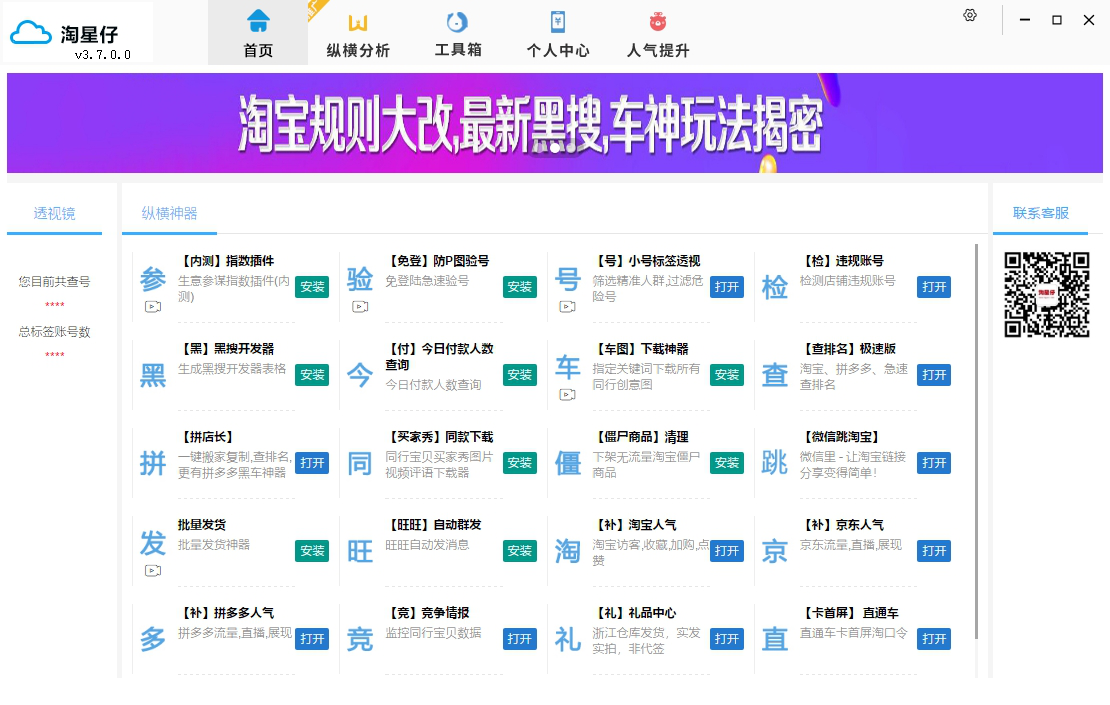Viewport: 1110px width, 705px height.
Task: Install 【买家秀】同款下载
Action: click(520, 463)
